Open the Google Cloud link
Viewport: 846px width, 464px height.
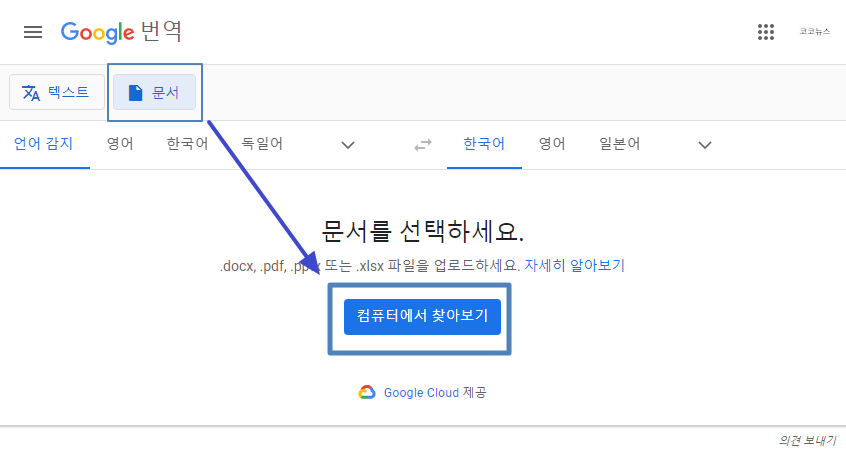coord(421,393)
